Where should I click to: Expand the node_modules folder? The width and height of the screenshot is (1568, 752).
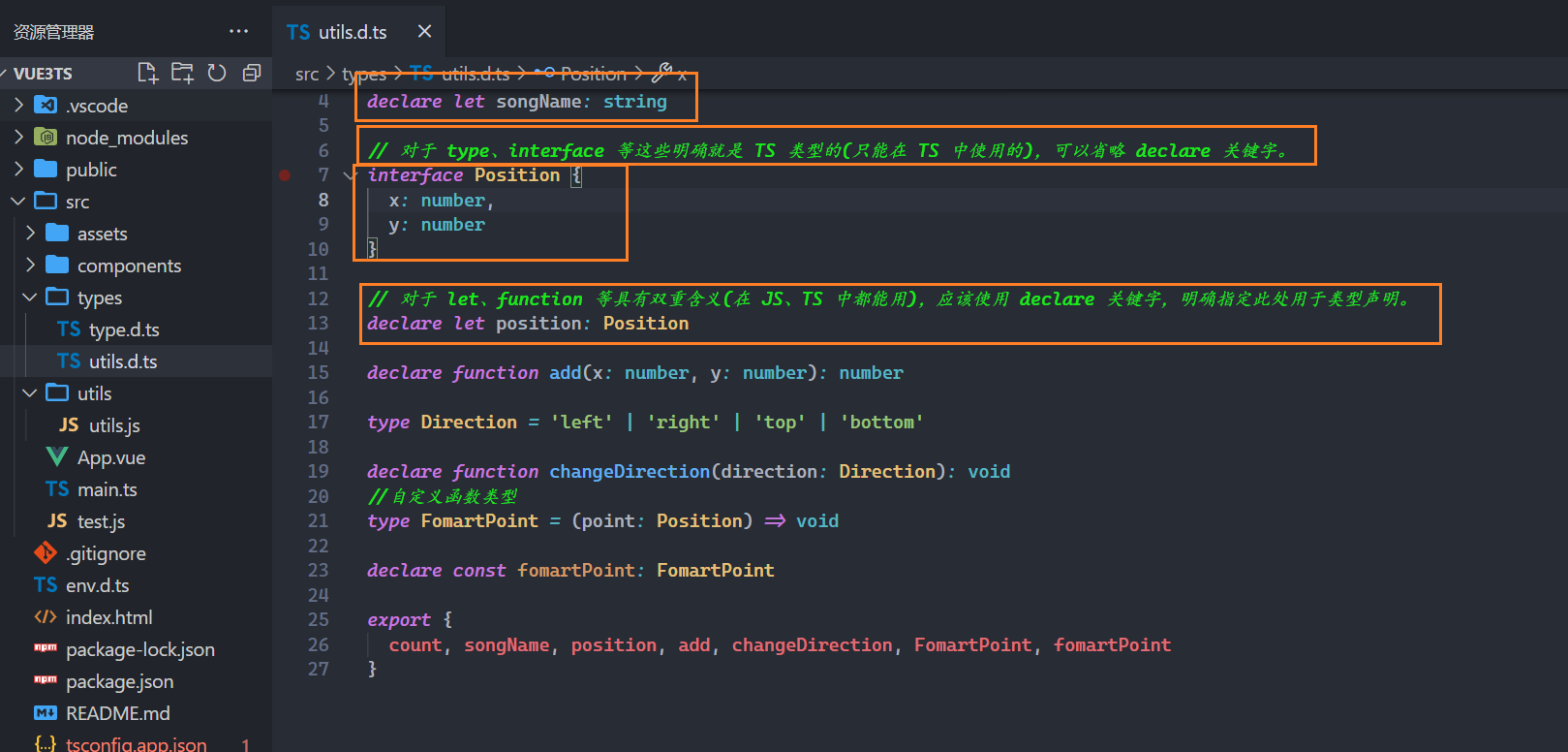tap(126, 138)
